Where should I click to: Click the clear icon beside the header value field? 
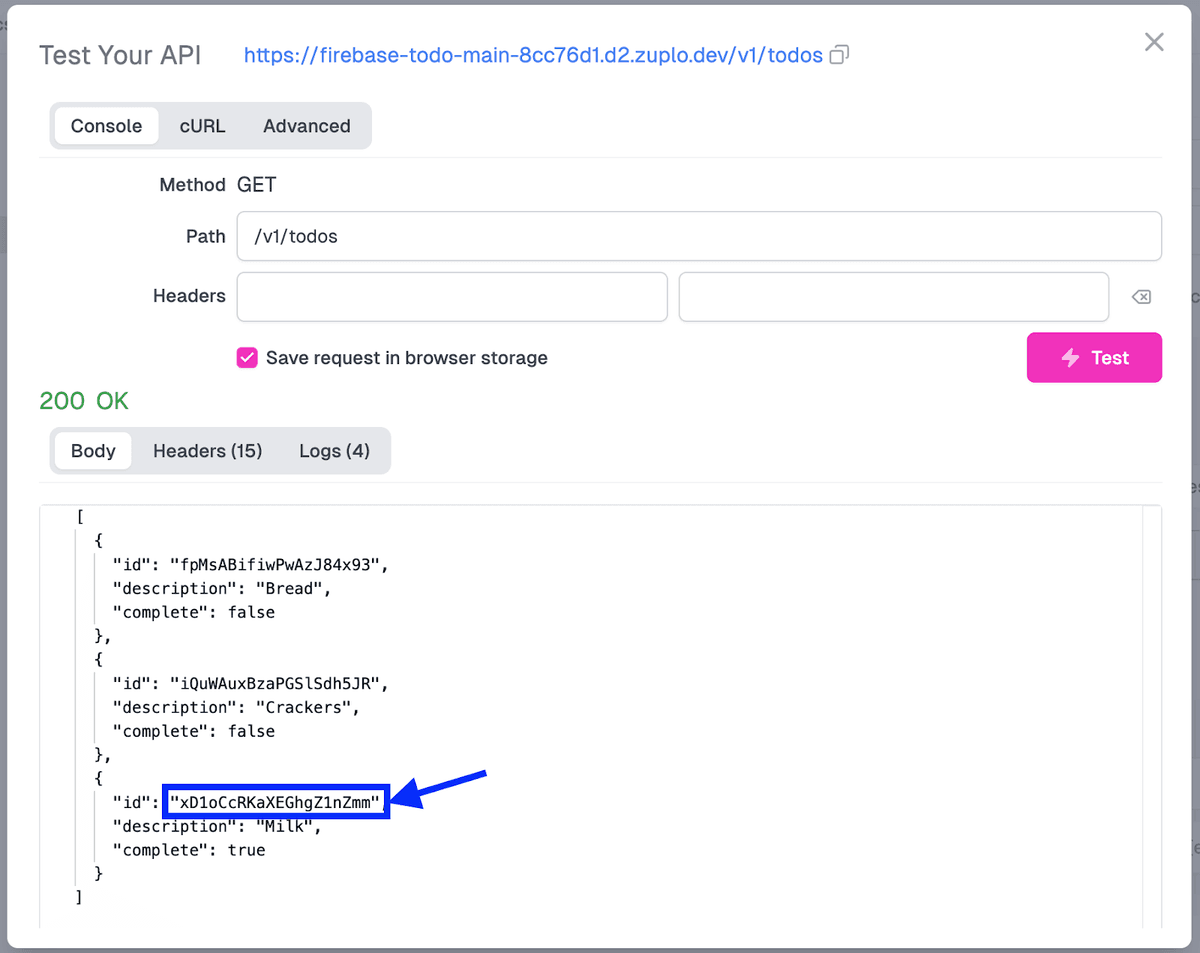click(1140, 296)
